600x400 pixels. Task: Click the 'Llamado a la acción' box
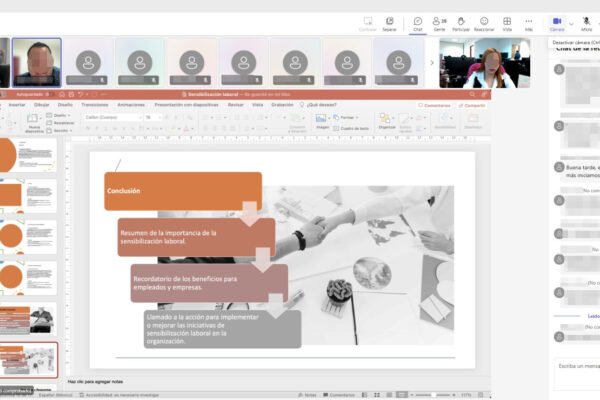point(222,329)
